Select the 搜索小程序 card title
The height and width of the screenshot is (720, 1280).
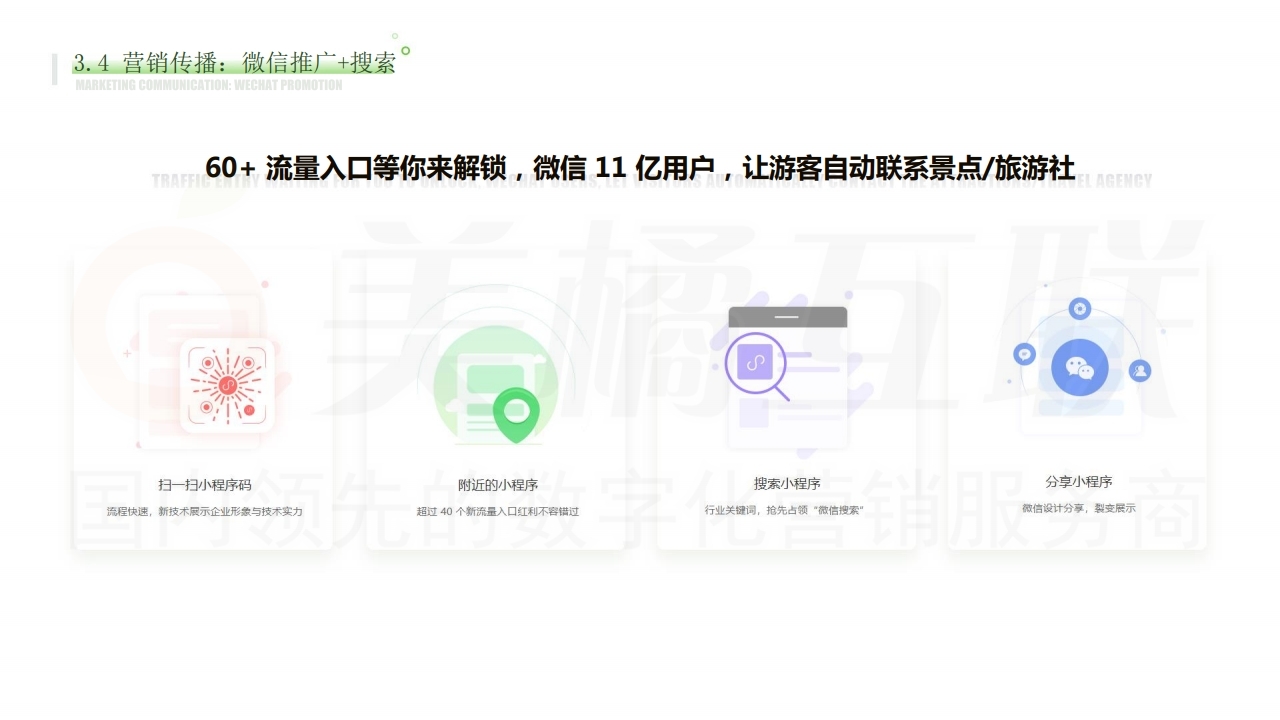click(787, 484)
